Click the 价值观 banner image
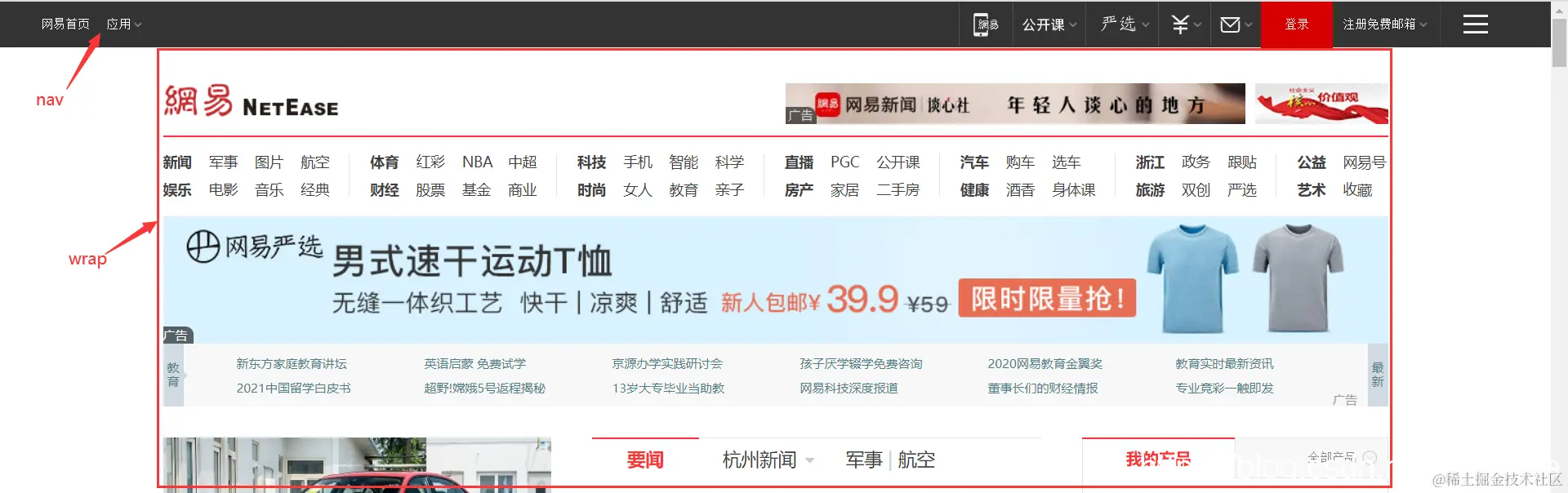The height and width of the screenshot is (493, 1568). (x=1321, y=104)
